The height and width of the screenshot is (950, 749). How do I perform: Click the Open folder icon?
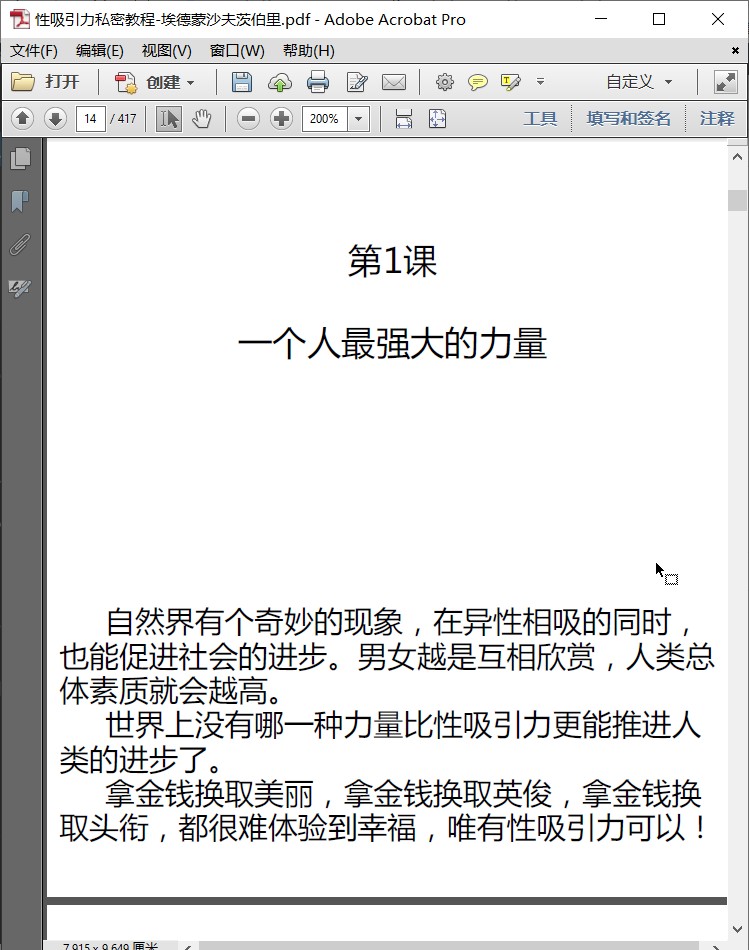tap(24, 82)
